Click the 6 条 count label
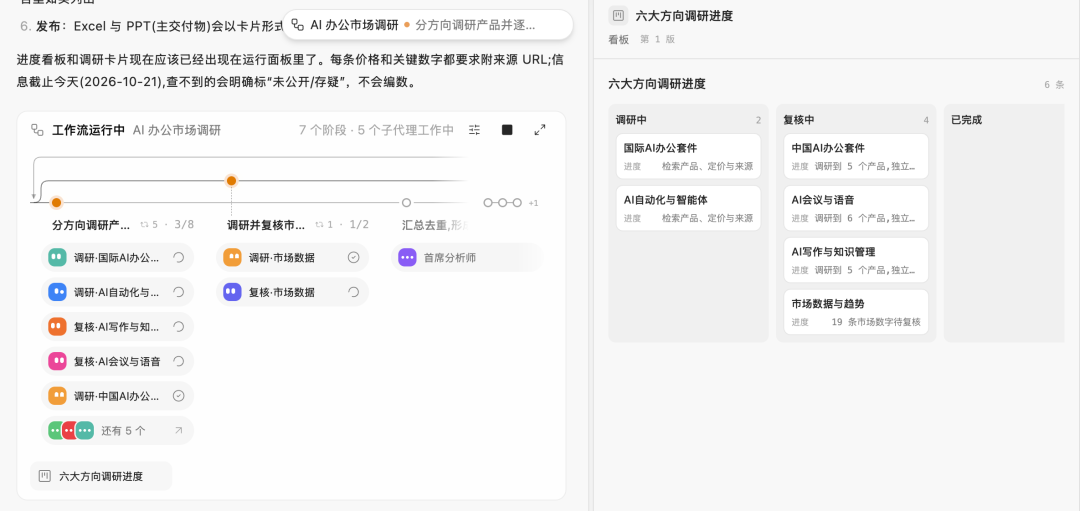 coord(1055,85)
